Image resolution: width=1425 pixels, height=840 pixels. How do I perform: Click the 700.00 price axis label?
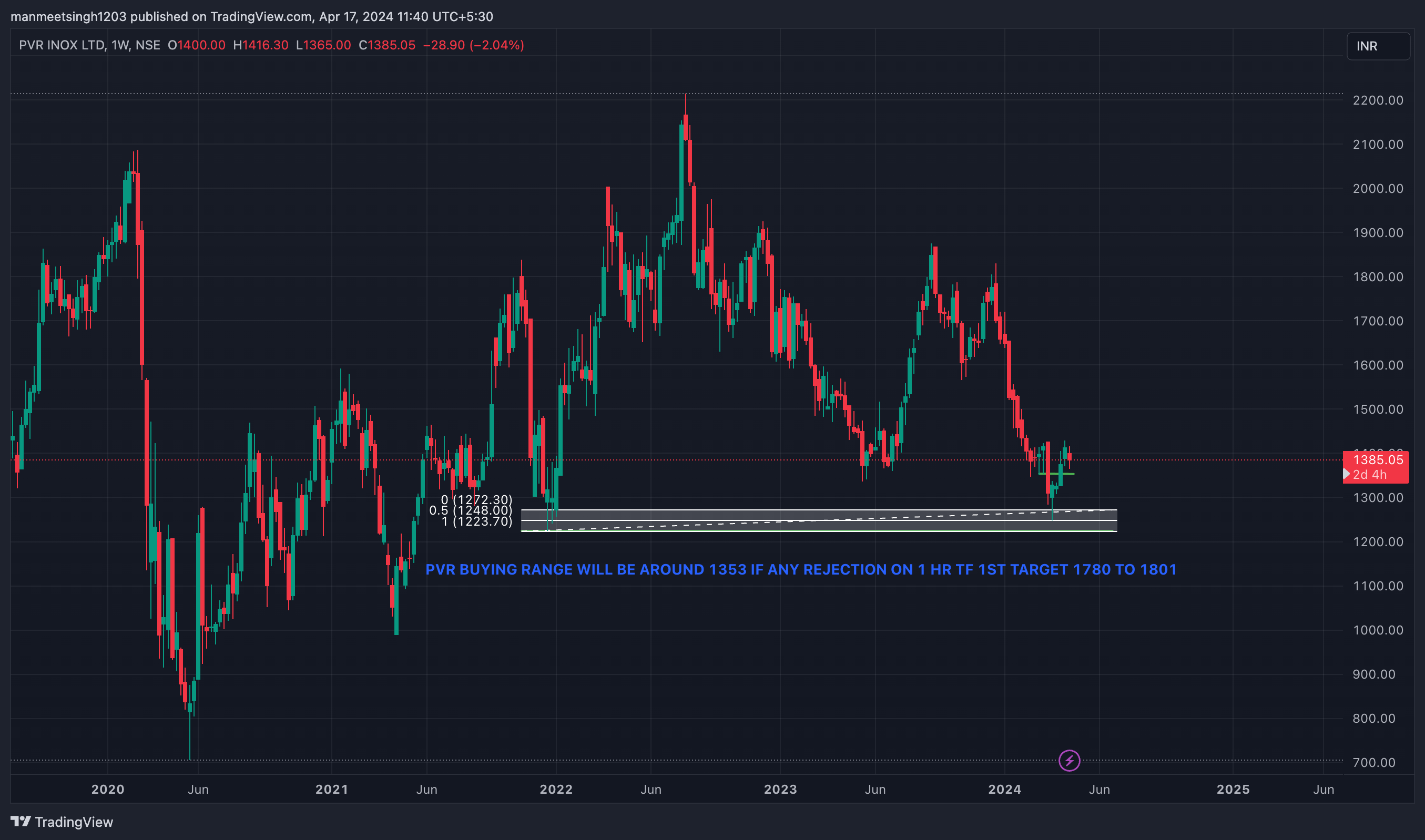1374,762
